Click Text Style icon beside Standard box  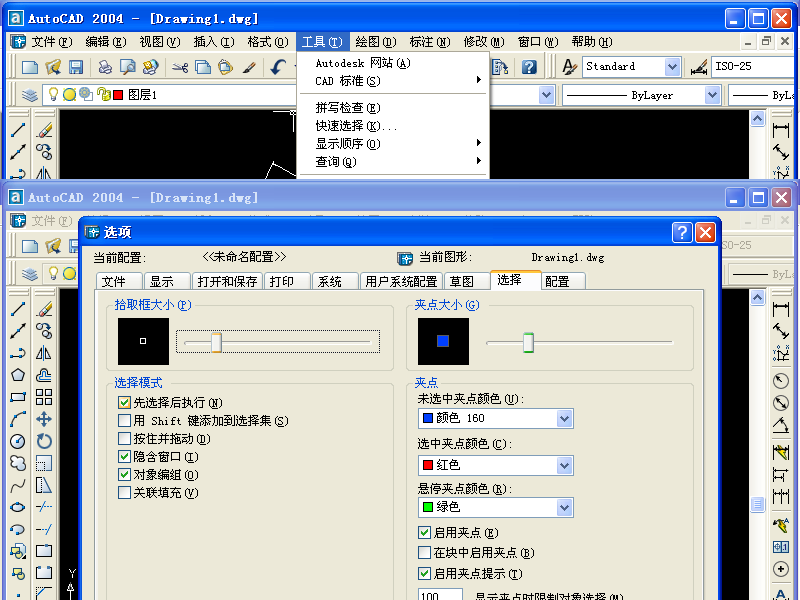[x=569, y=67]
